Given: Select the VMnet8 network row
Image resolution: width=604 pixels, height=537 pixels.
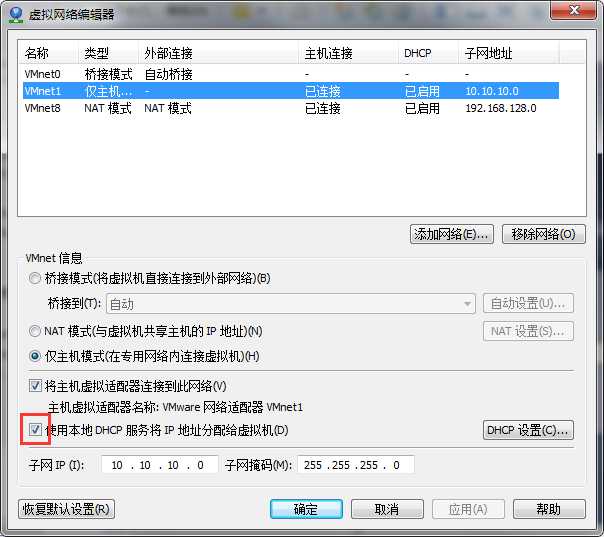Looking at the screenshot, I should pos(291,108).
